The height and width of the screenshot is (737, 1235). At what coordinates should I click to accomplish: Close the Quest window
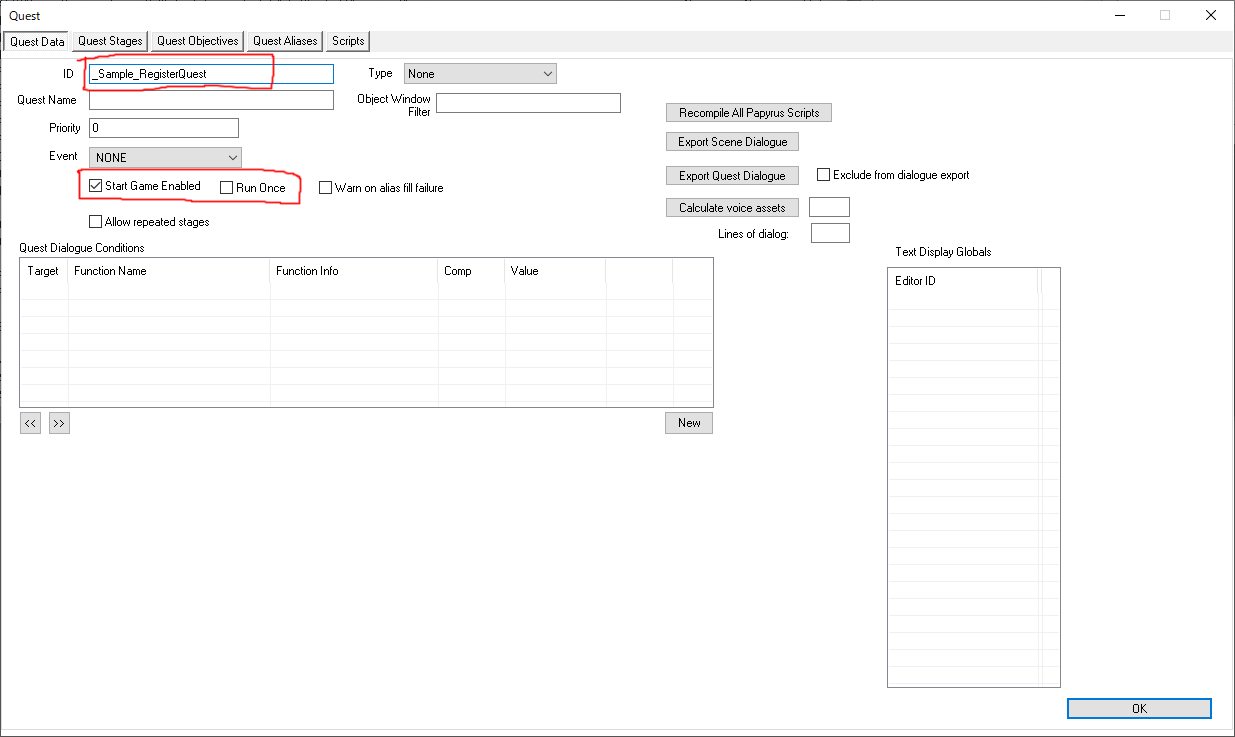1211,15
